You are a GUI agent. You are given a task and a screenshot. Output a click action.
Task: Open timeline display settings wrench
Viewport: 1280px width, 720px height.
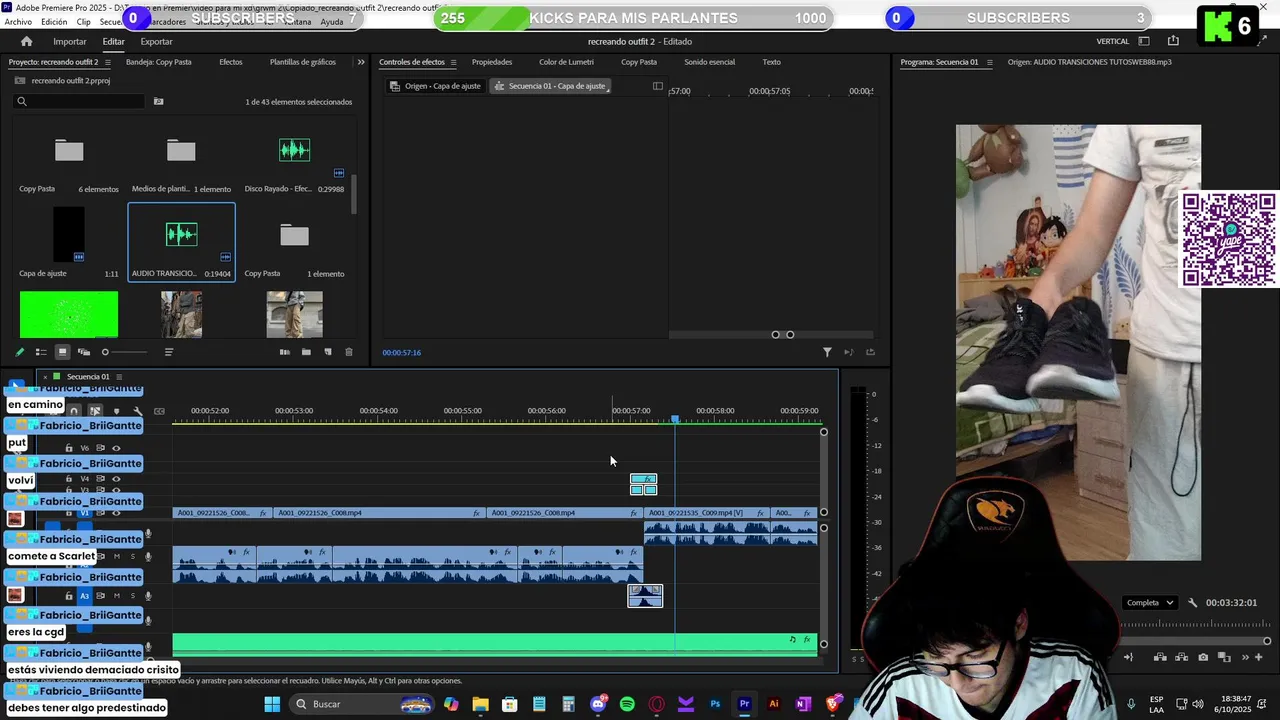(x=138, y=411)
